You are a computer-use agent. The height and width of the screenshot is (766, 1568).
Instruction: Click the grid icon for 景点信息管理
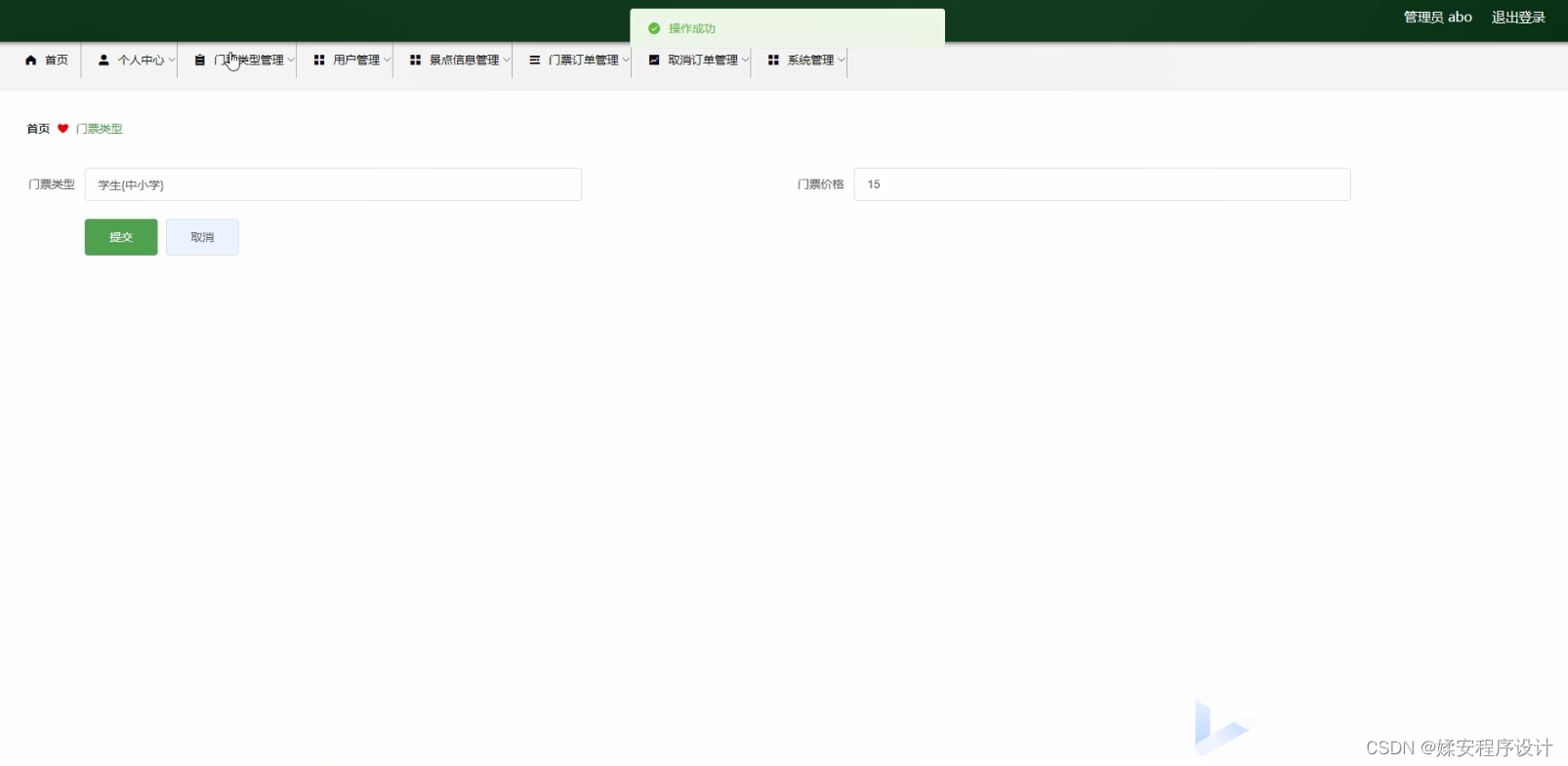point(415,60)
